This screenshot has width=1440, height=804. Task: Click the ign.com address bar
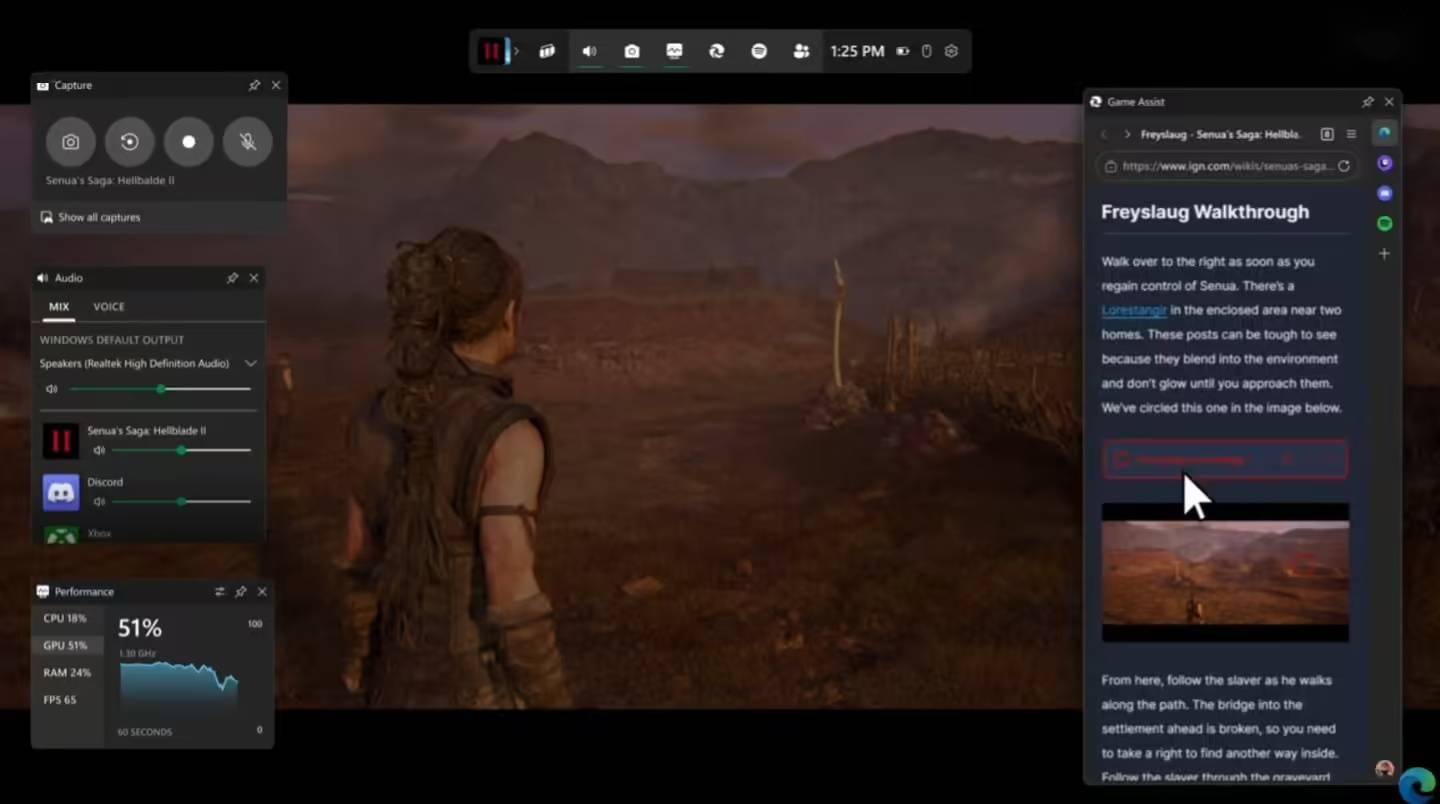click(x=1226, y=166)
